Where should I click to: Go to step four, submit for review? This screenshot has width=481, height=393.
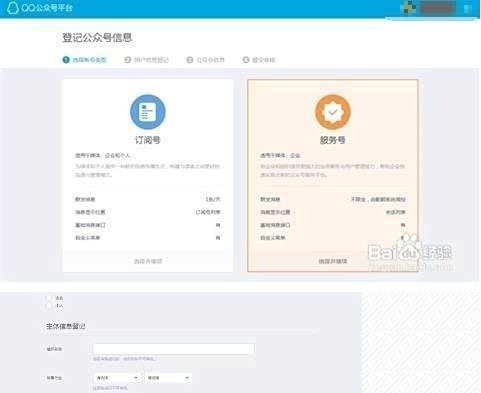(x=259, y=60)
